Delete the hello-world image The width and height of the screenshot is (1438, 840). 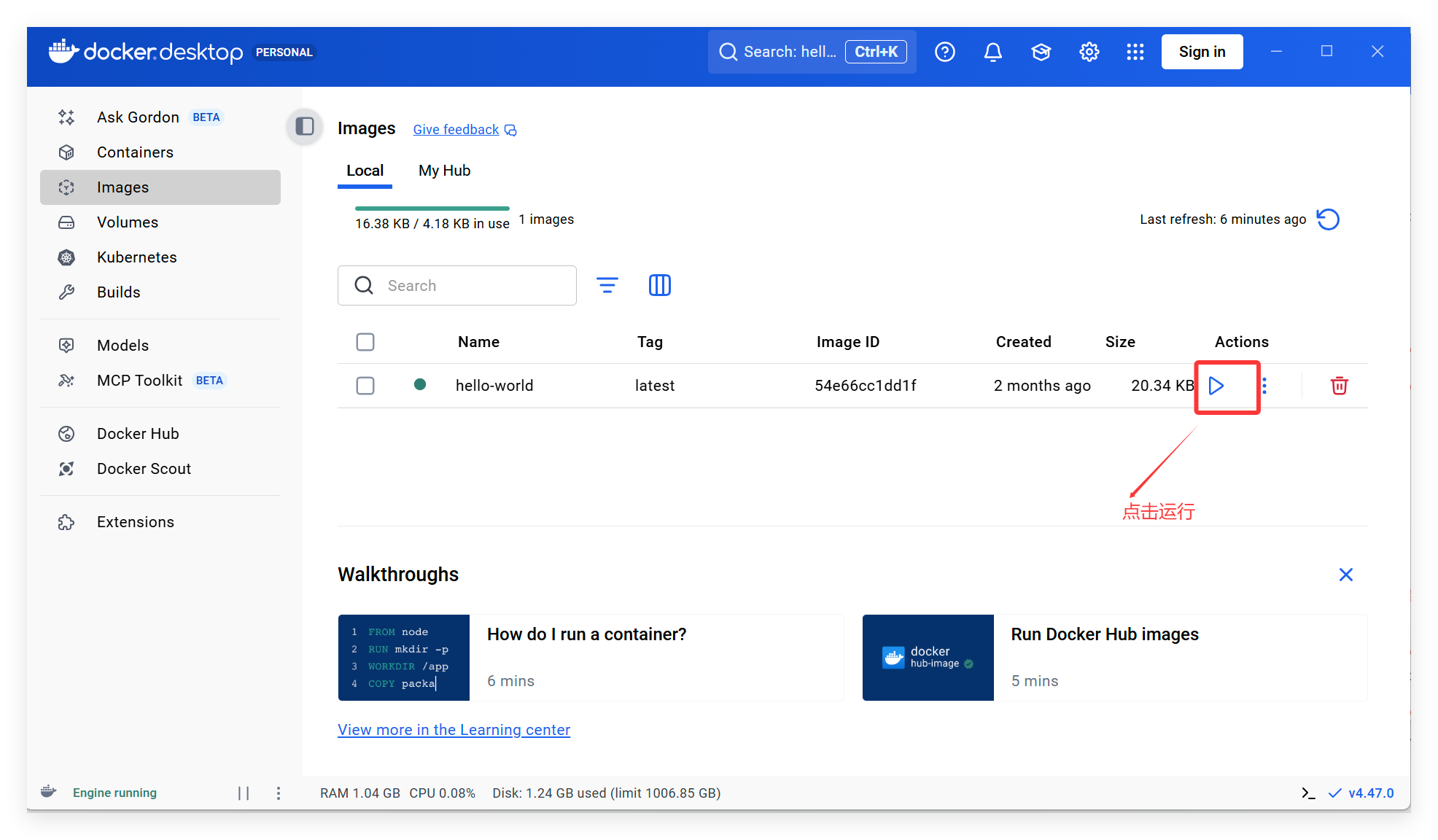tap(1339, 386)
